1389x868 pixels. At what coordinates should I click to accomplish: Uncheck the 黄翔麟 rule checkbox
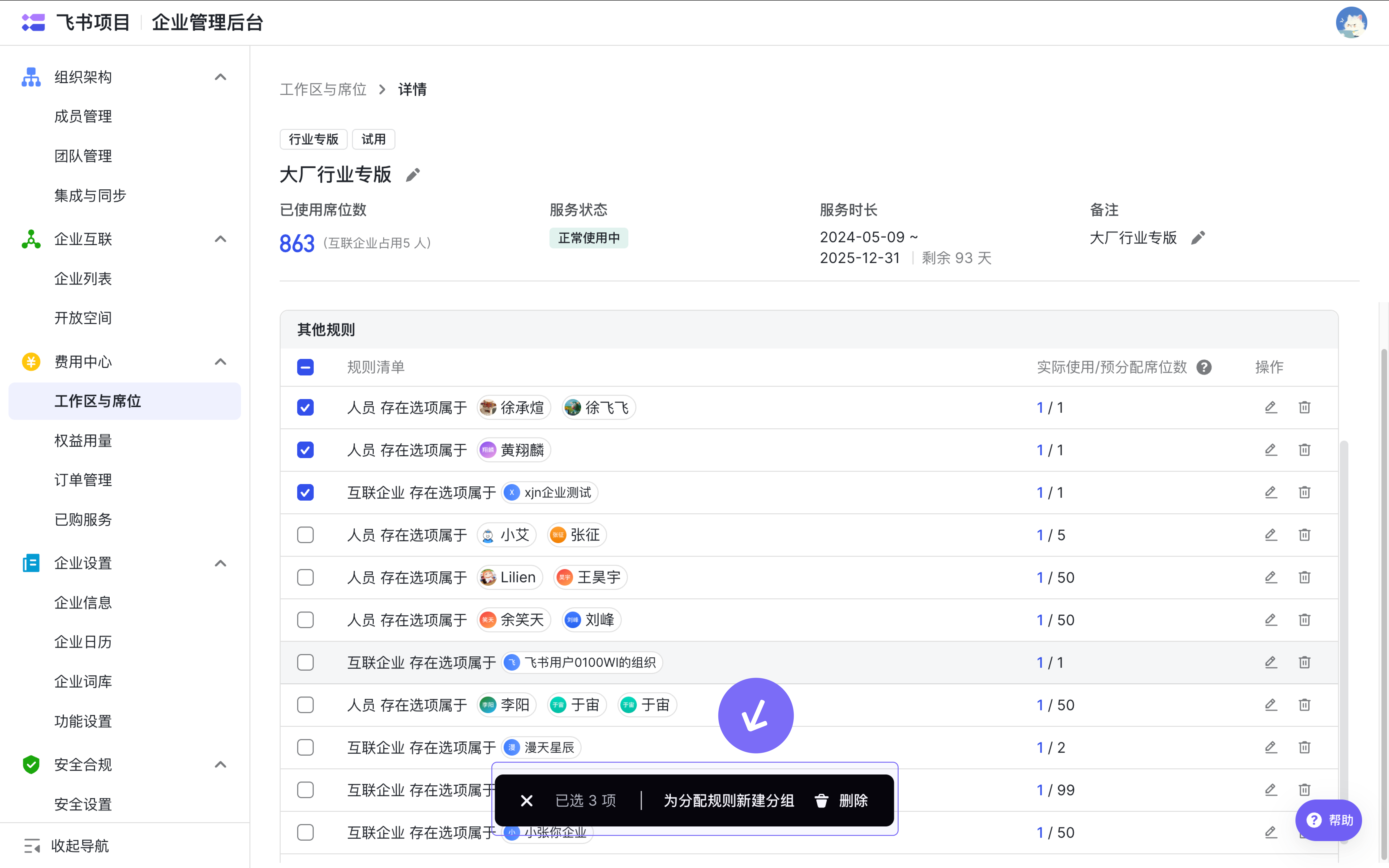coord(305,450)
